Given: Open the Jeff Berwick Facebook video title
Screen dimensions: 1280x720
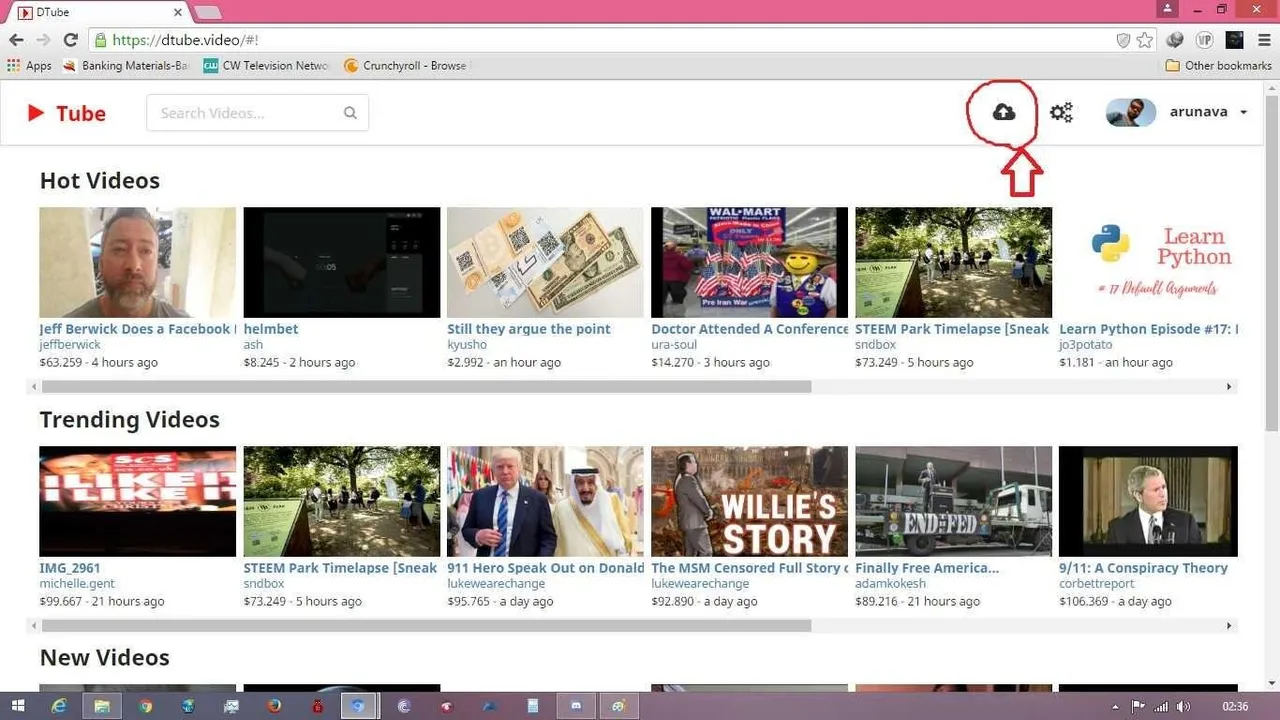Looking at the screenshot, I should 138,329.
